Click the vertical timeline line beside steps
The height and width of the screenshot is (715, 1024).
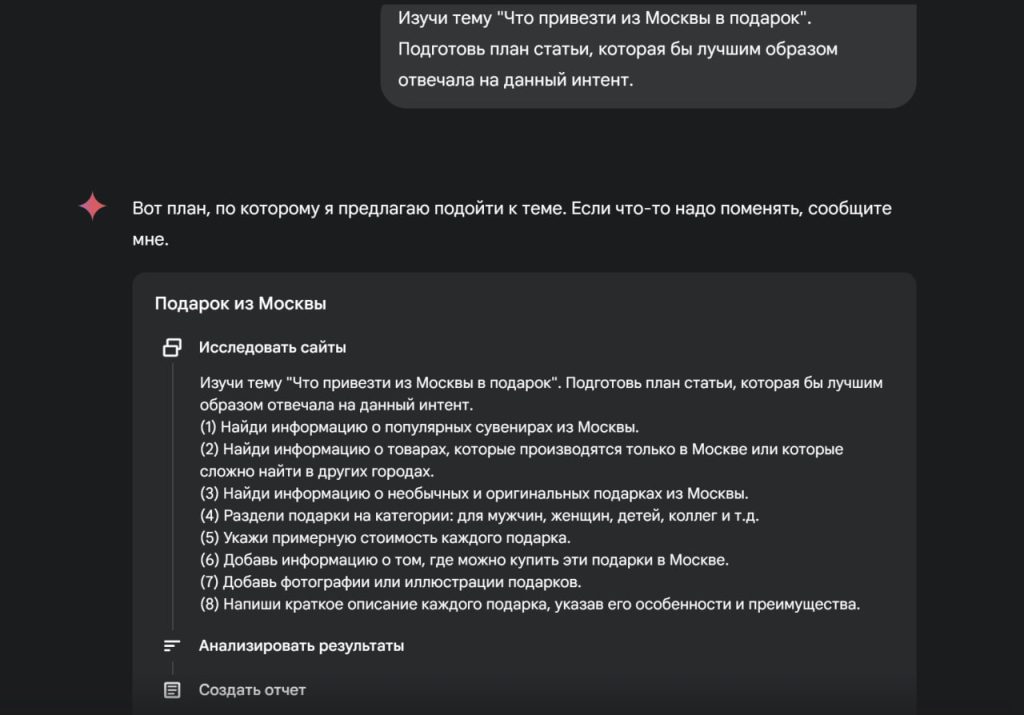pos(172,500)
